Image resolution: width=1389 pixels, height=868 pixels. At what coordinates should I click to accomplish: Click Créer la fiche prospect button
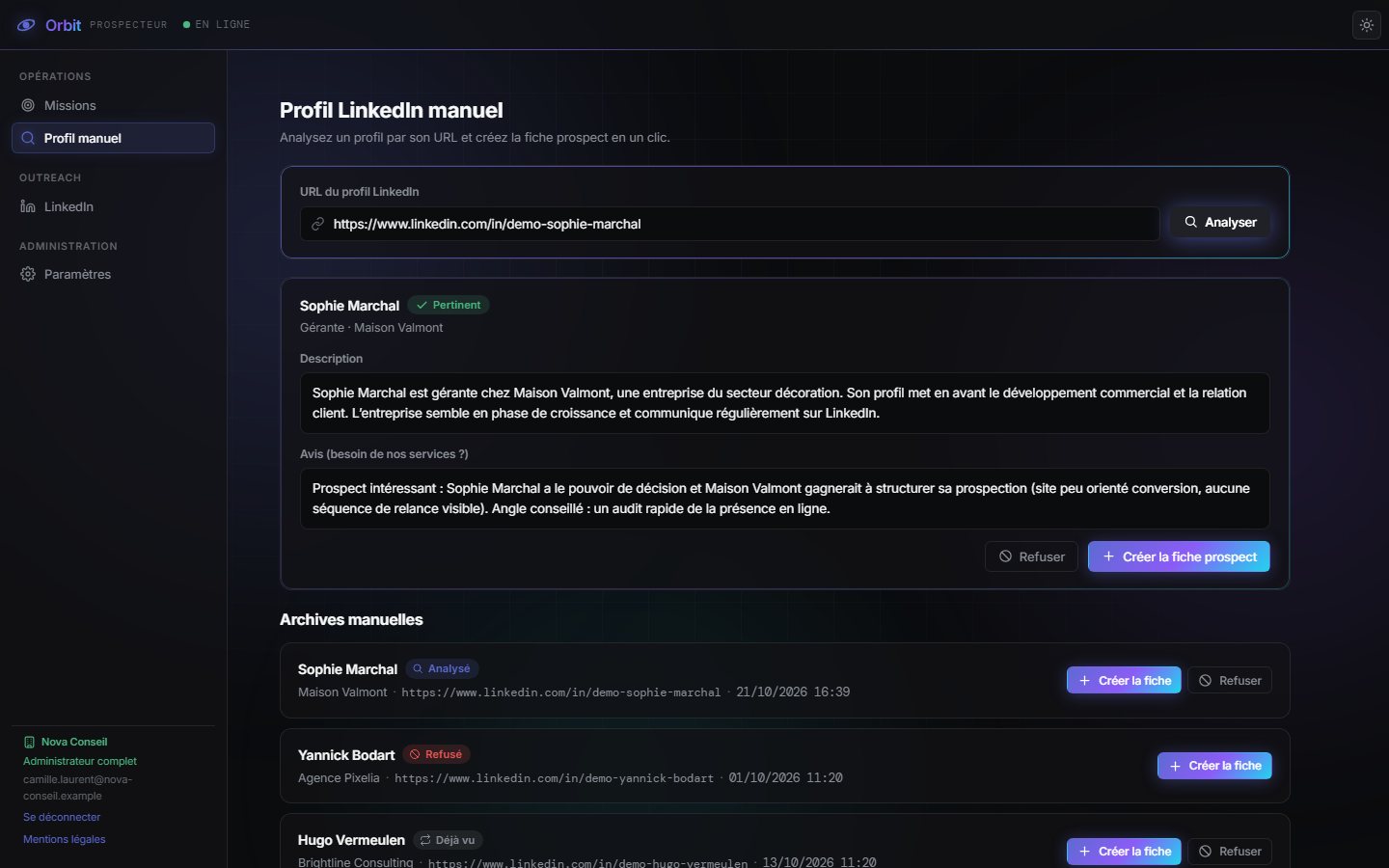click(x=1179, y=556)
